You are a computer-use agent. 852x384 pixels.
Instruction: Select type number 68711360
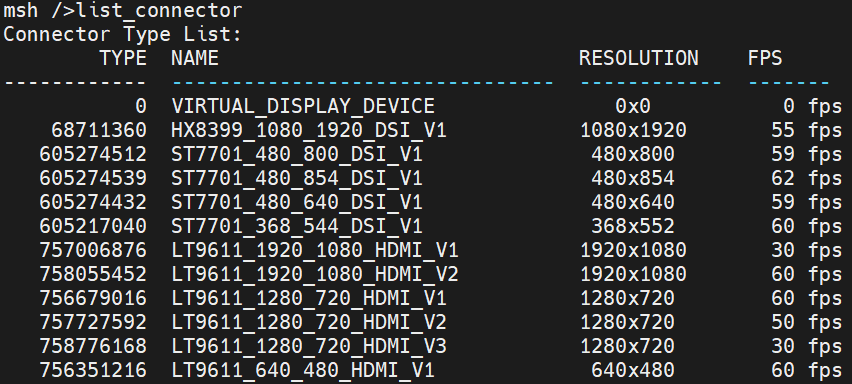coord(99,130)
